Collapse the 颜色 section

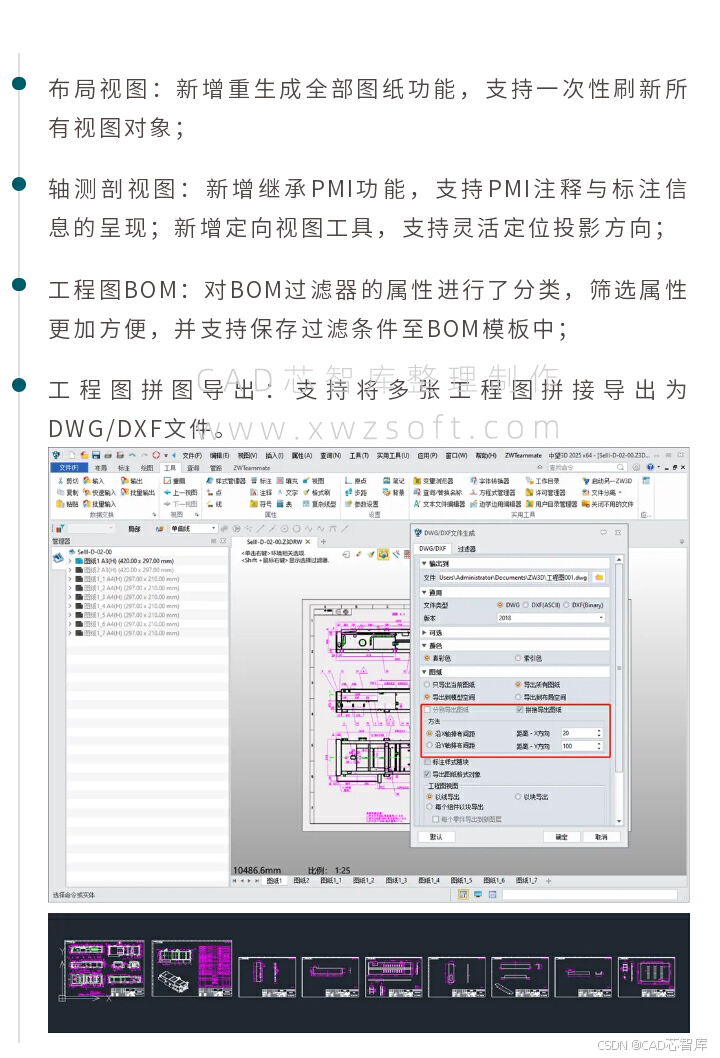[424, 646]
